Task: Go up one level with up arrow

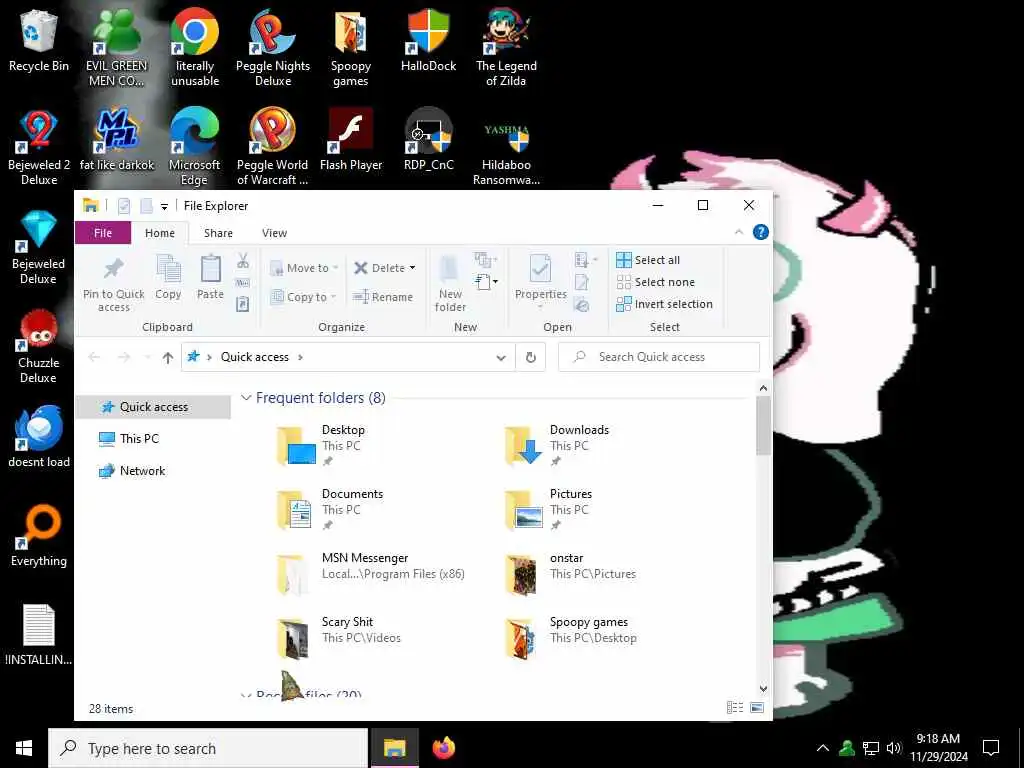Action: 168,357
